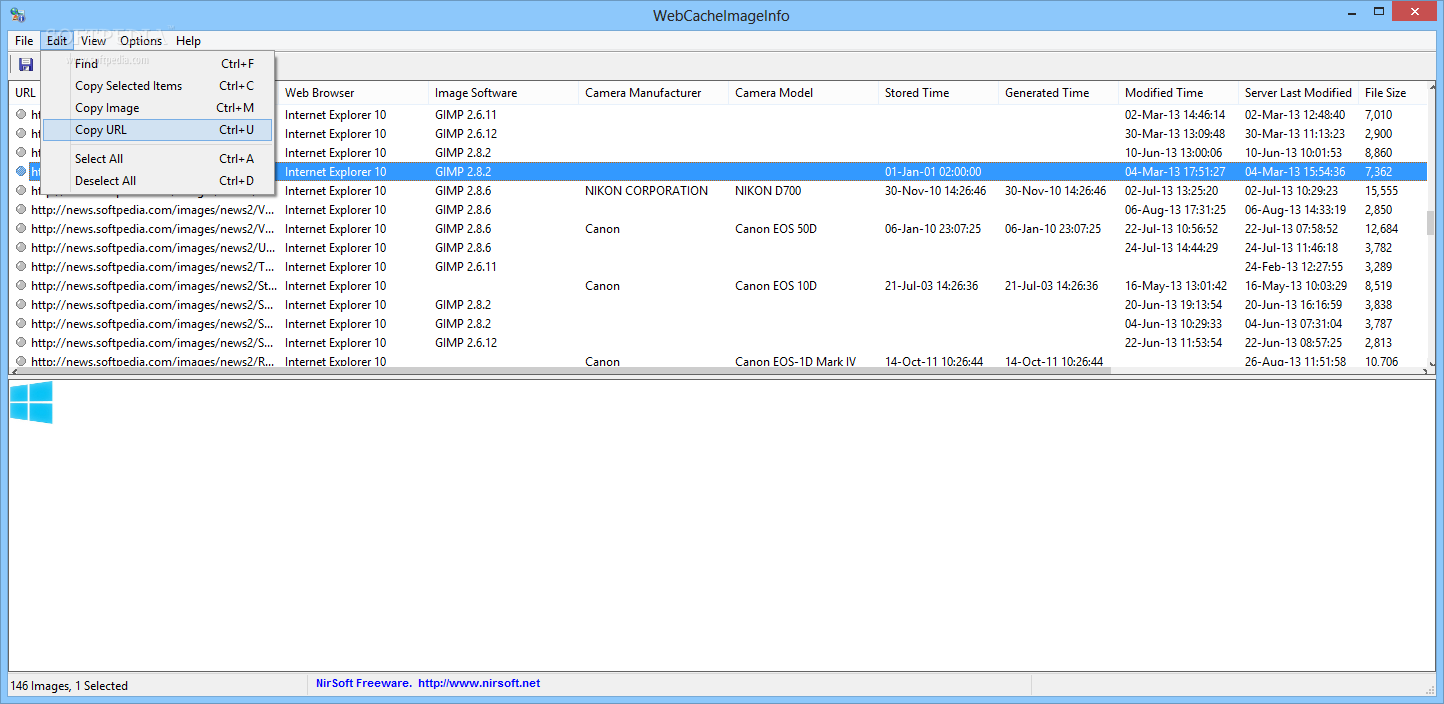Click the Windows logo image preview

[31, 403]
